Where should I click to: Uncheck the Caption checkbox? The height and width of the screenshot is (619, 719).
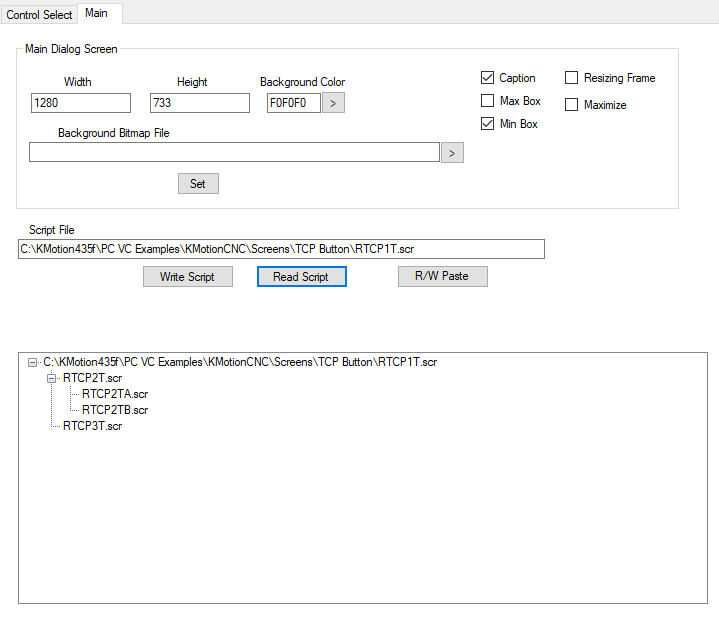[x=487, y=78]
